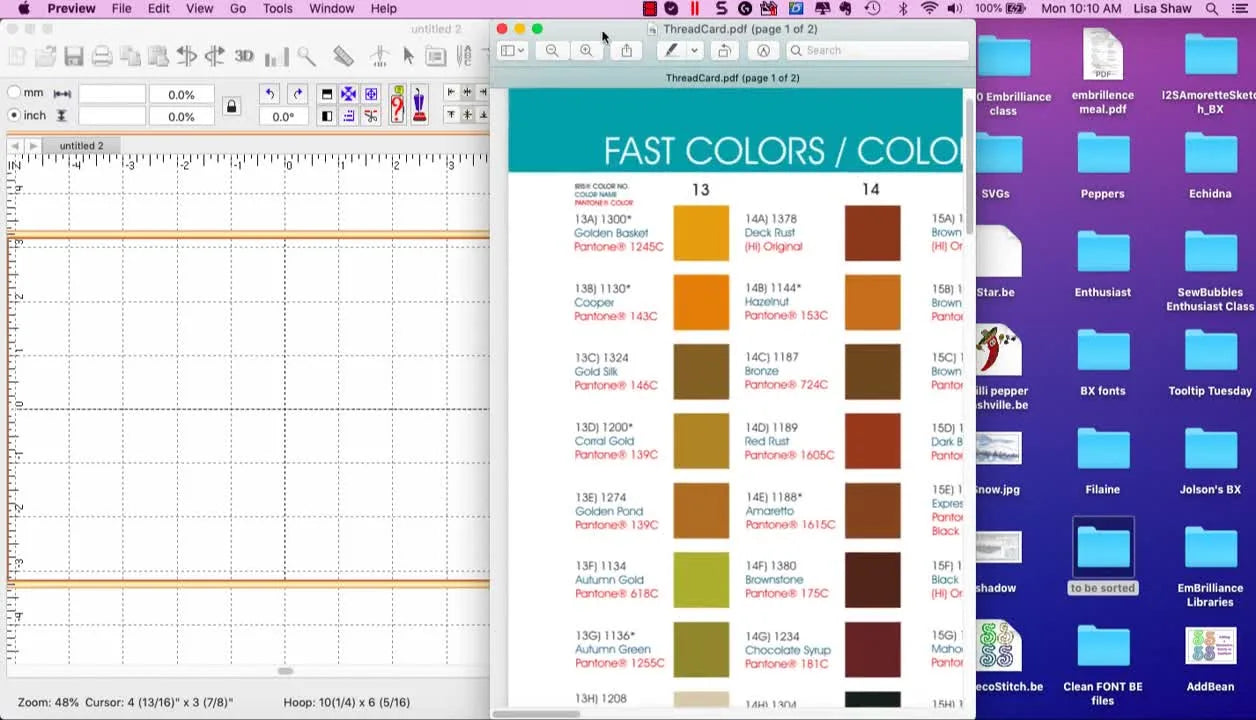Click the sewing machine simulator icon
This screenshot has height=720, width=1256.
point(419,105)
